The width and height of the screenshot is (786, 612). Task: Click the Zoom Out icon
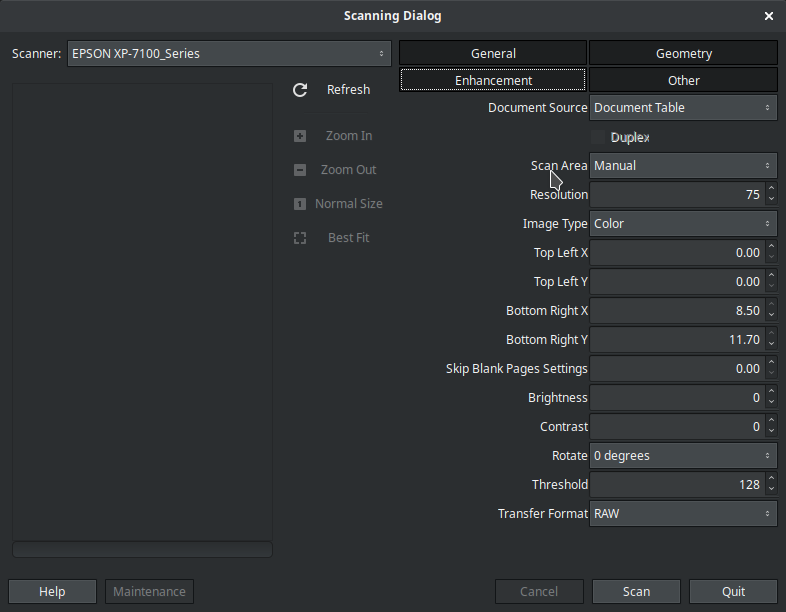click(300, 170)
